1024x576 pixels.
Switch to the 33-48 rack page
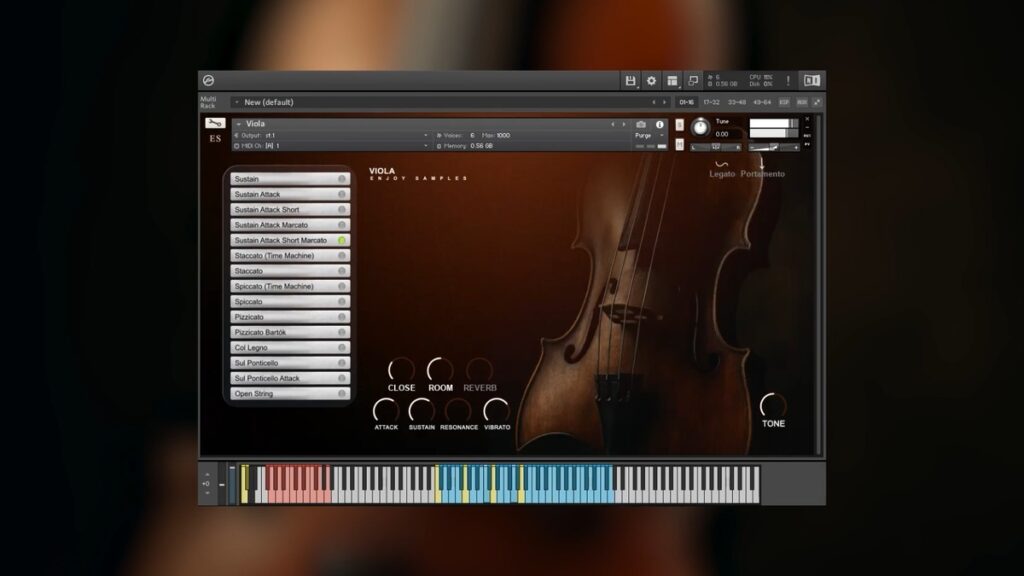pos(737,102)
